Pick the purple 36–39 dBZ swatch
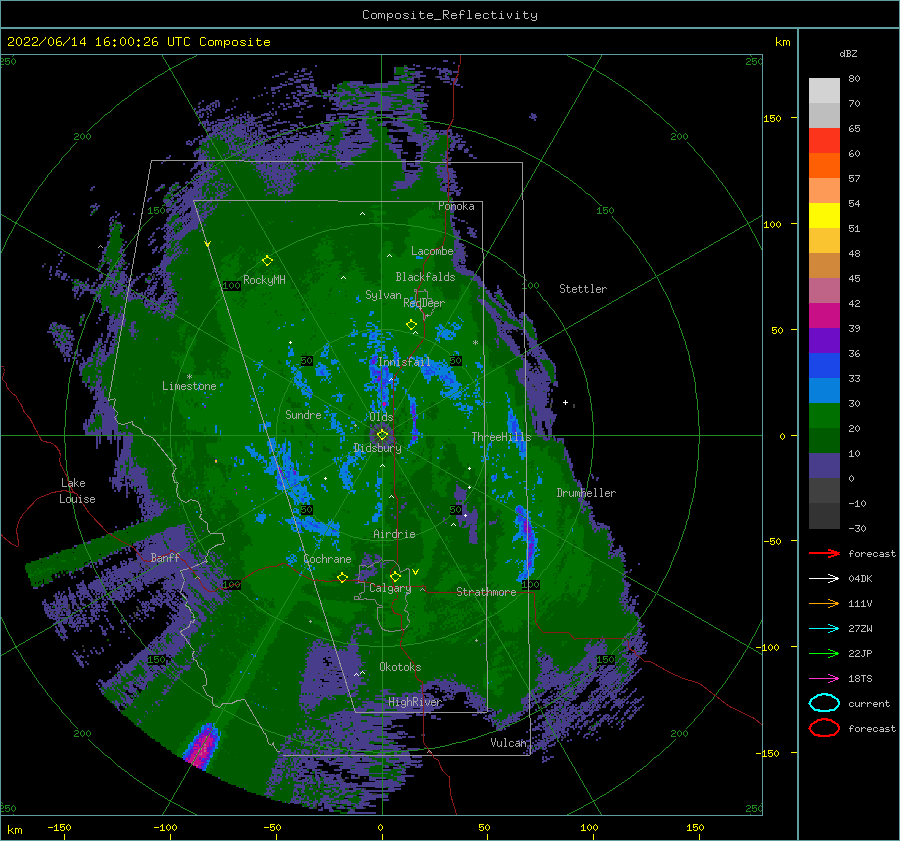 tap(824, 341)
